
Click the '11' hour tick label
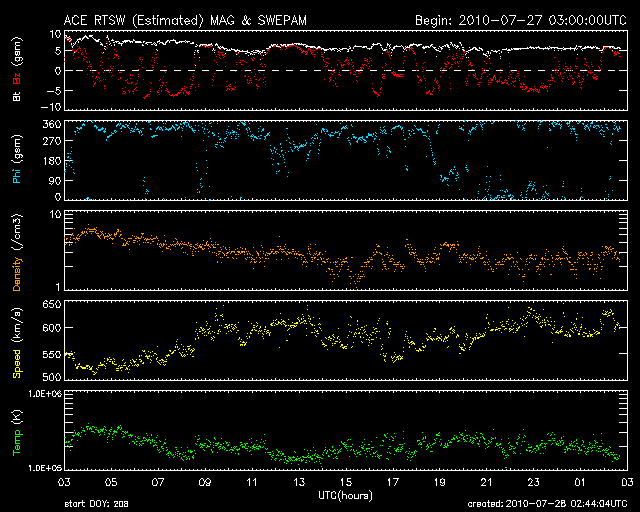pos(252,483)
